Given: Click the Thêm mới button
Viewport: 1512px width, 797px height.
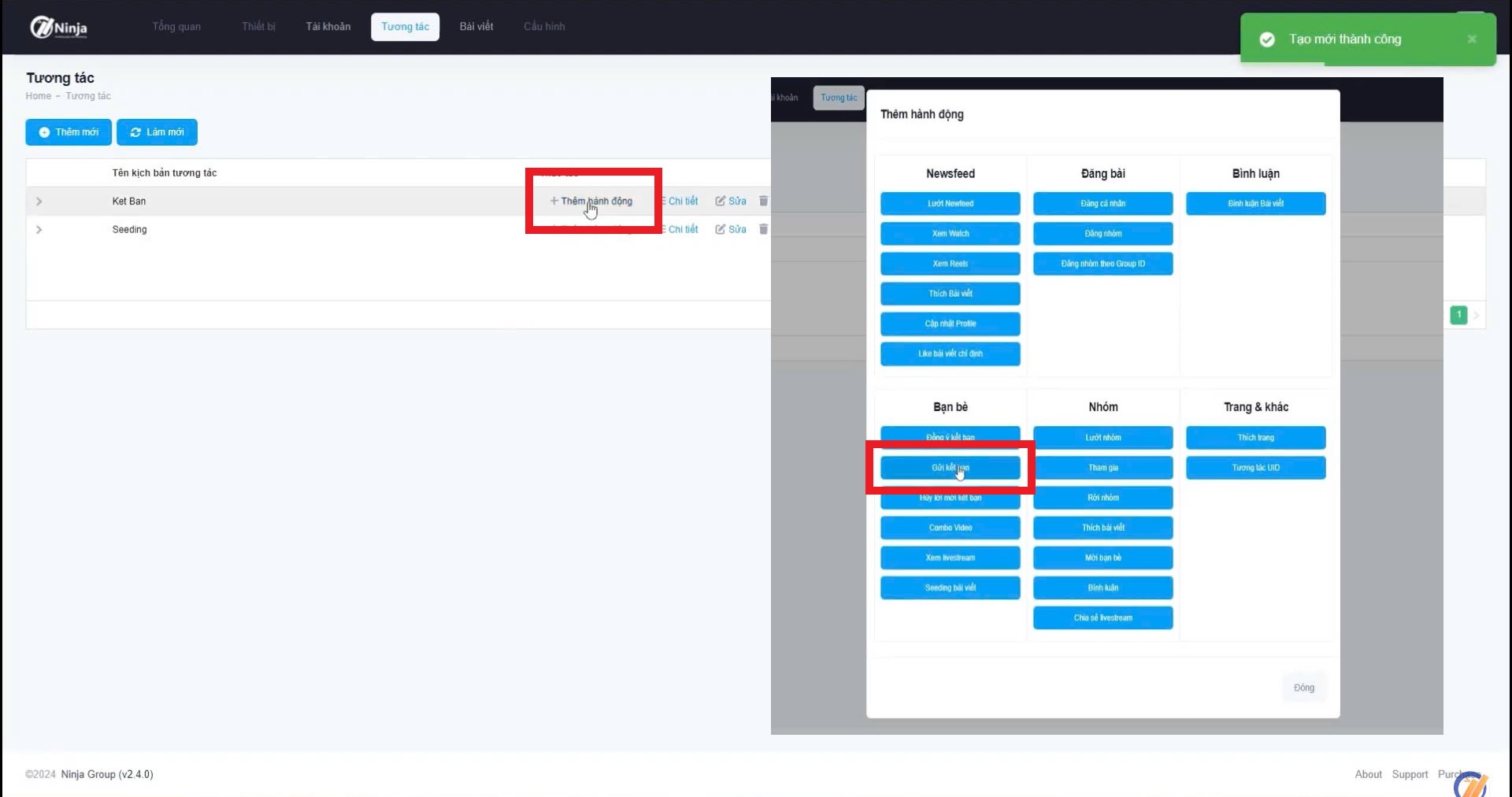Looking at the screenshot, I should (x=69, y=132).
